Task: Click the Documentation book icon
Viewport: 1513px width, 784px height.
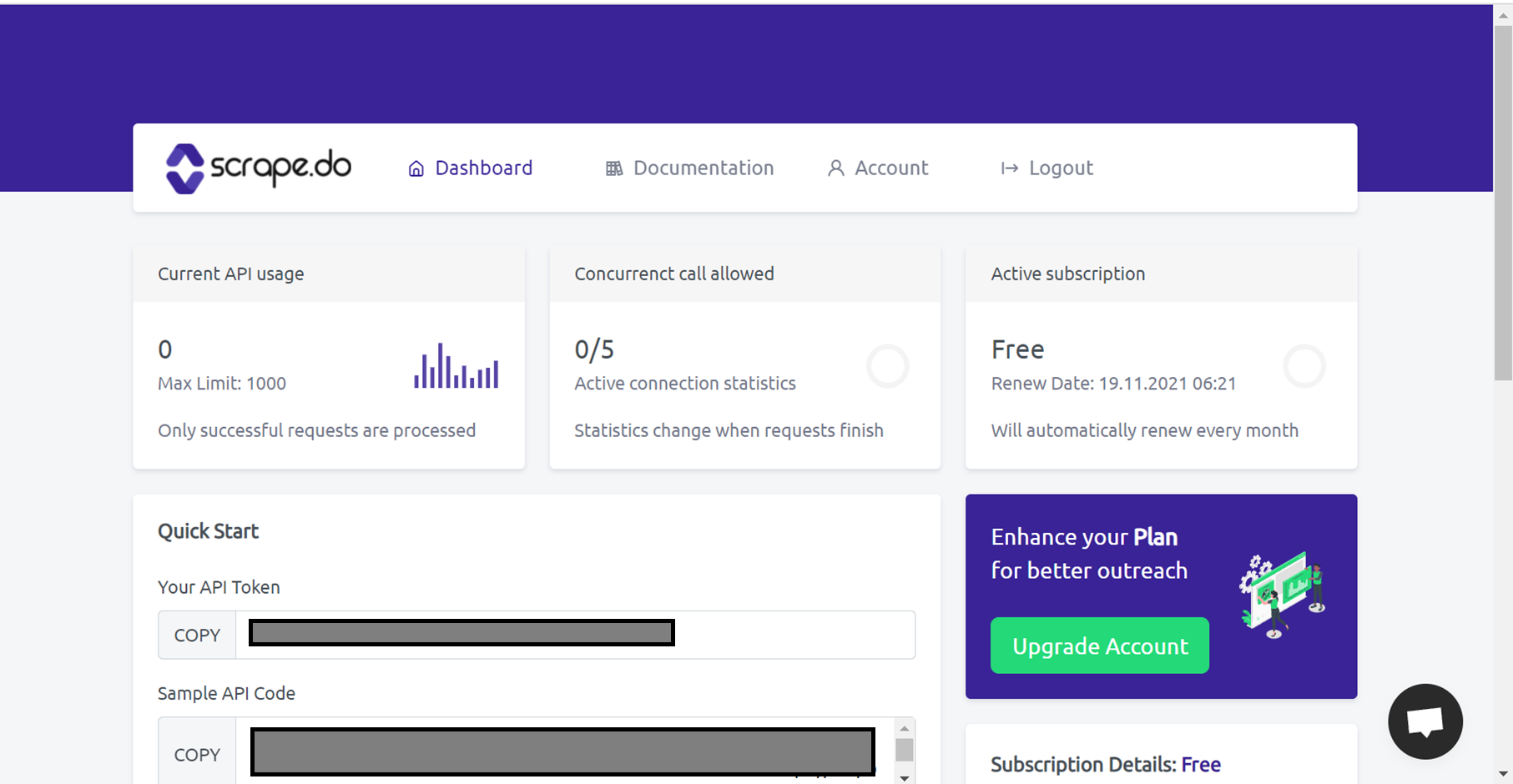Action: click(x=614, y=168)
